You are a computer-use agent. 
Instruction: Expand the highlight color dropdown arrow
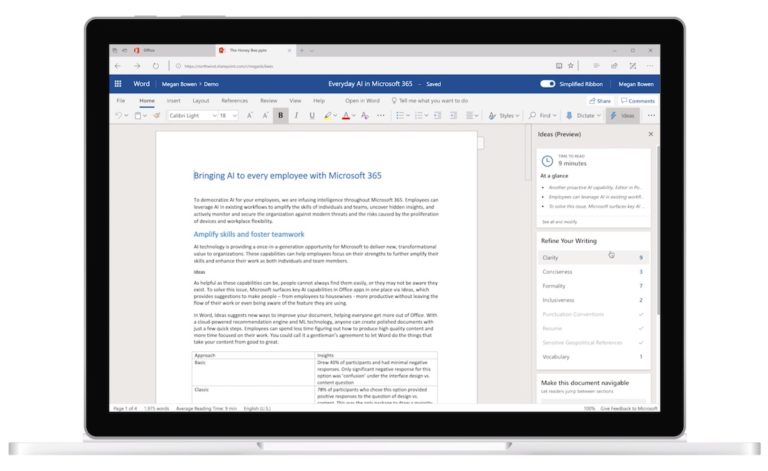(335, 116)
